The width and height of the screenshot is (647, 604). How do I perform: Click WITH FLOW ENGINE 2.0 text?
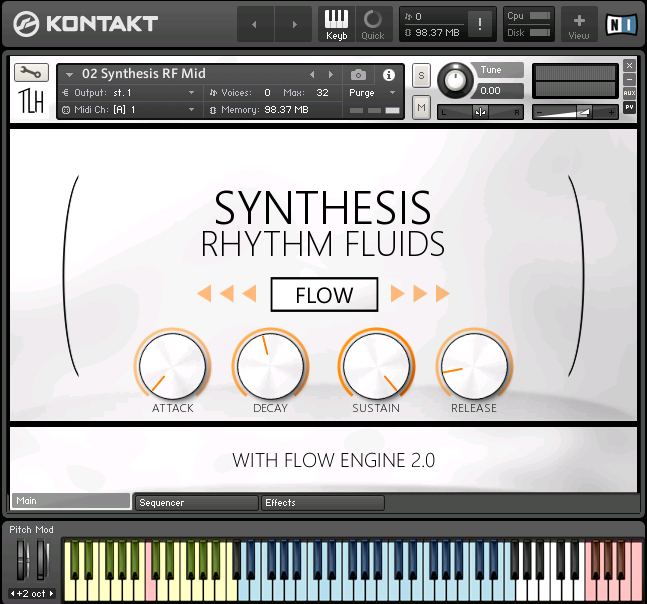[x=333, y=460]
